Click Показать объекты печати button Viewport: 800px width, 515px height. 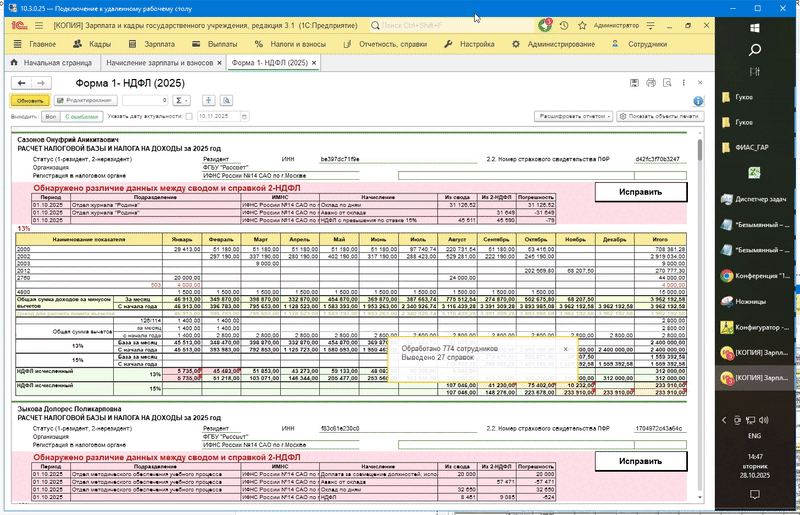(660, 116)
